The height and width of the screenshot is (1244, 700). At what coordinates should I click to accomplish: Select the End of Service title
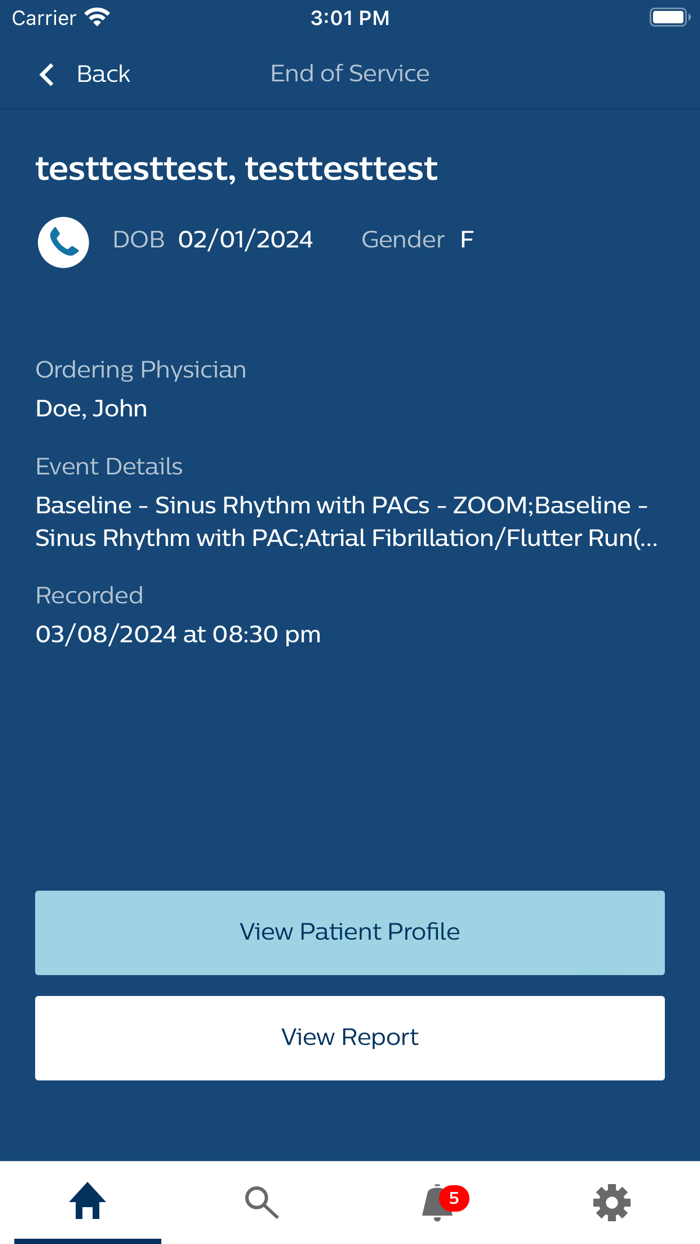pos(349,73)
